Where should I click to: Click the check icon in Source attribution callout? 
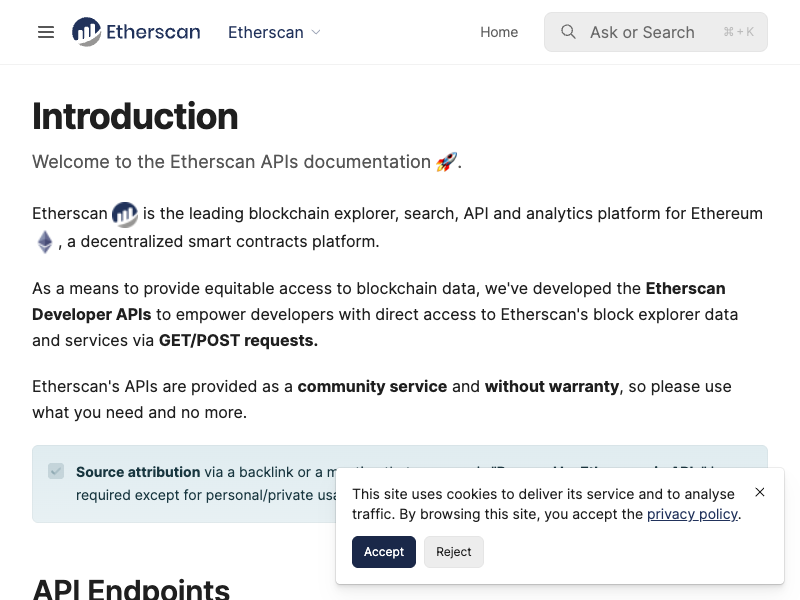point(56,471)
